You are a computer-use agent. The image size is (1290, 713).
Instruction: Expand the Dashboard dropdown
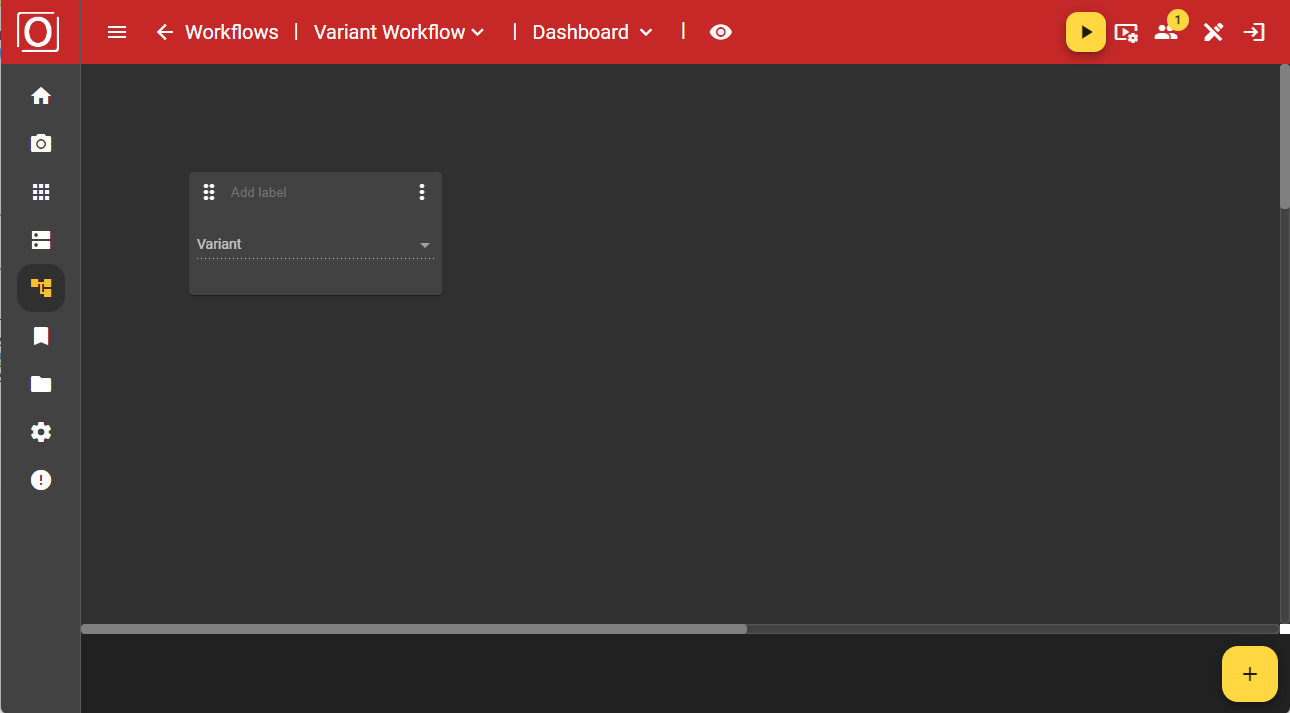coord(648,32)
